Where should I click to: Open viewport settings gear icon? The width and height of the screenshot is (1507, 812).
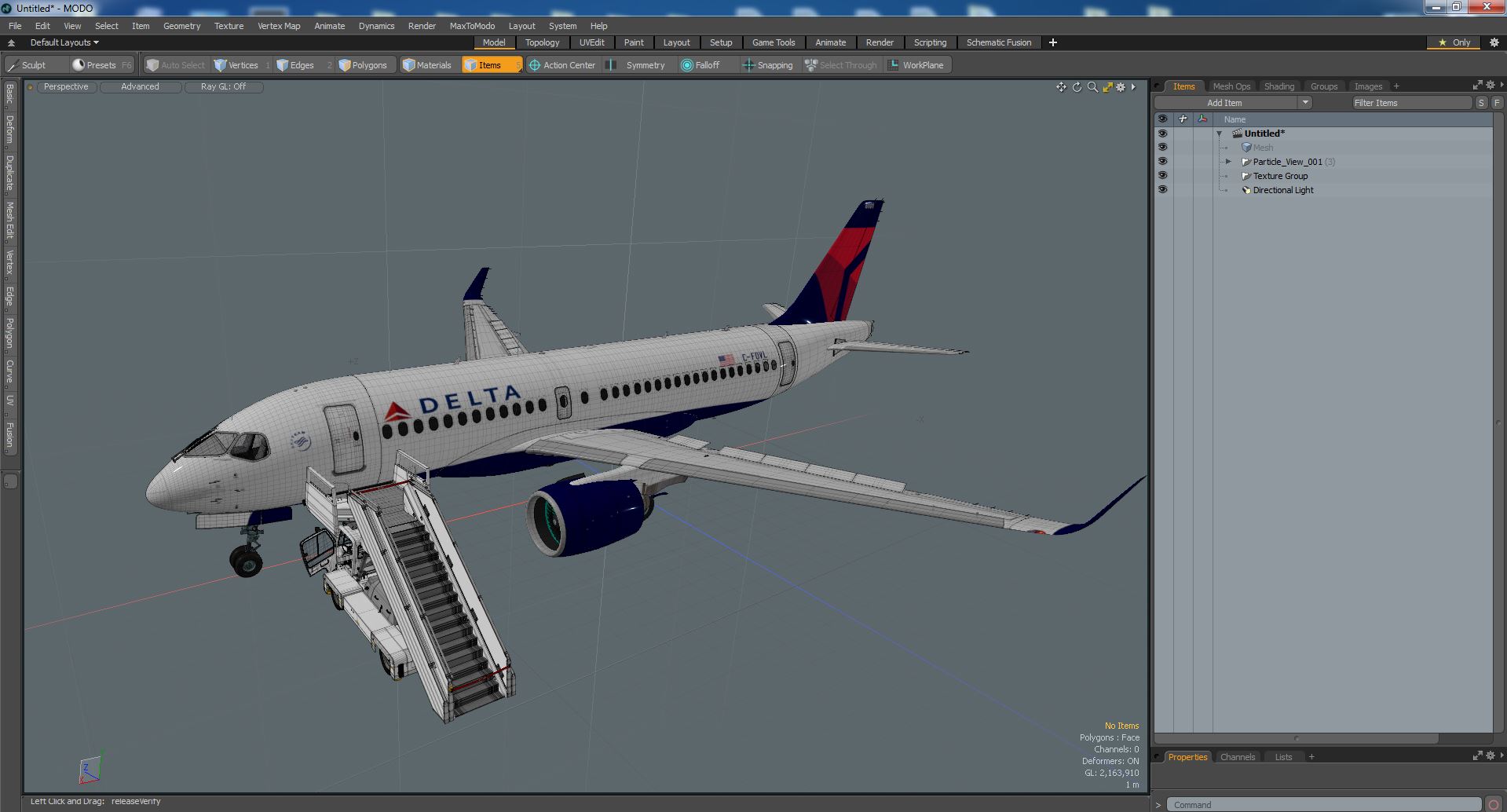click(x=1121, y=87)
